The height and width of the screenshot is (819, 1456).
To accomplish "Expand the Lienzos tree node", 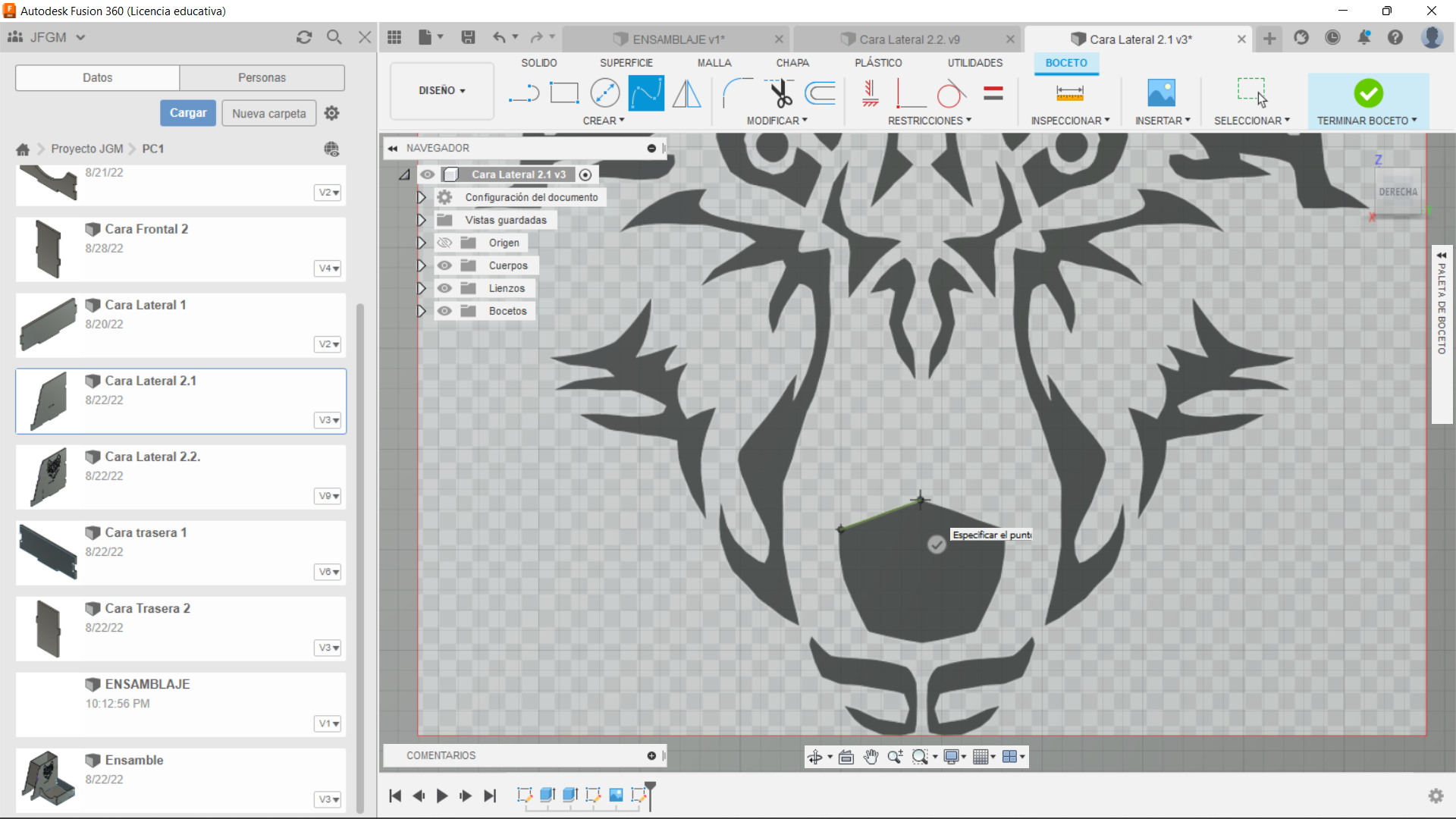I will pyautogui.click(x=422, y=288).
